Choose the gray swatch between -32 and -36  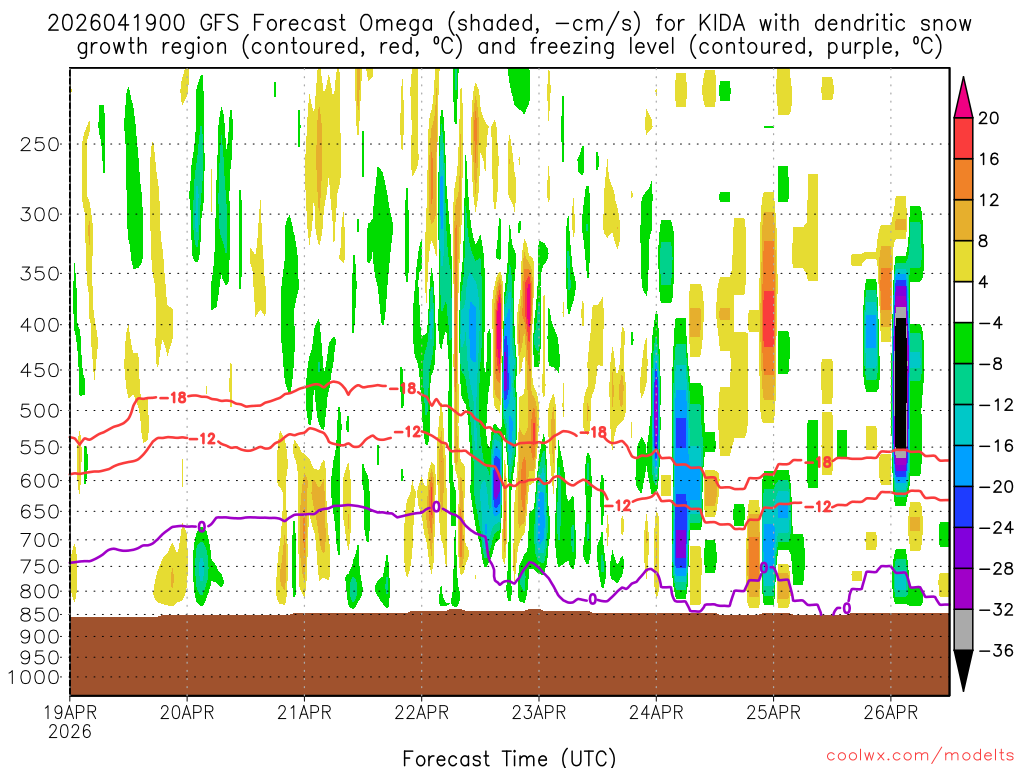(x=964, y=630)
